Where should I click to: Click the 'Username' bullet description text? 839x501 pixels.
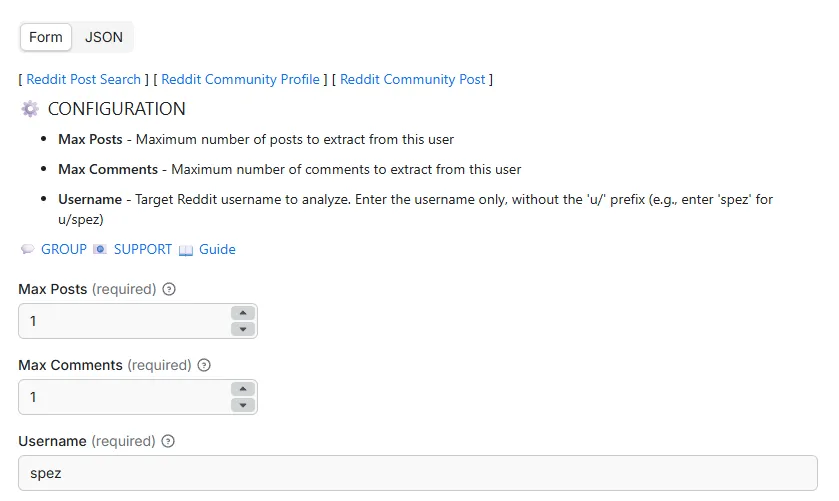tap(415, 209)
